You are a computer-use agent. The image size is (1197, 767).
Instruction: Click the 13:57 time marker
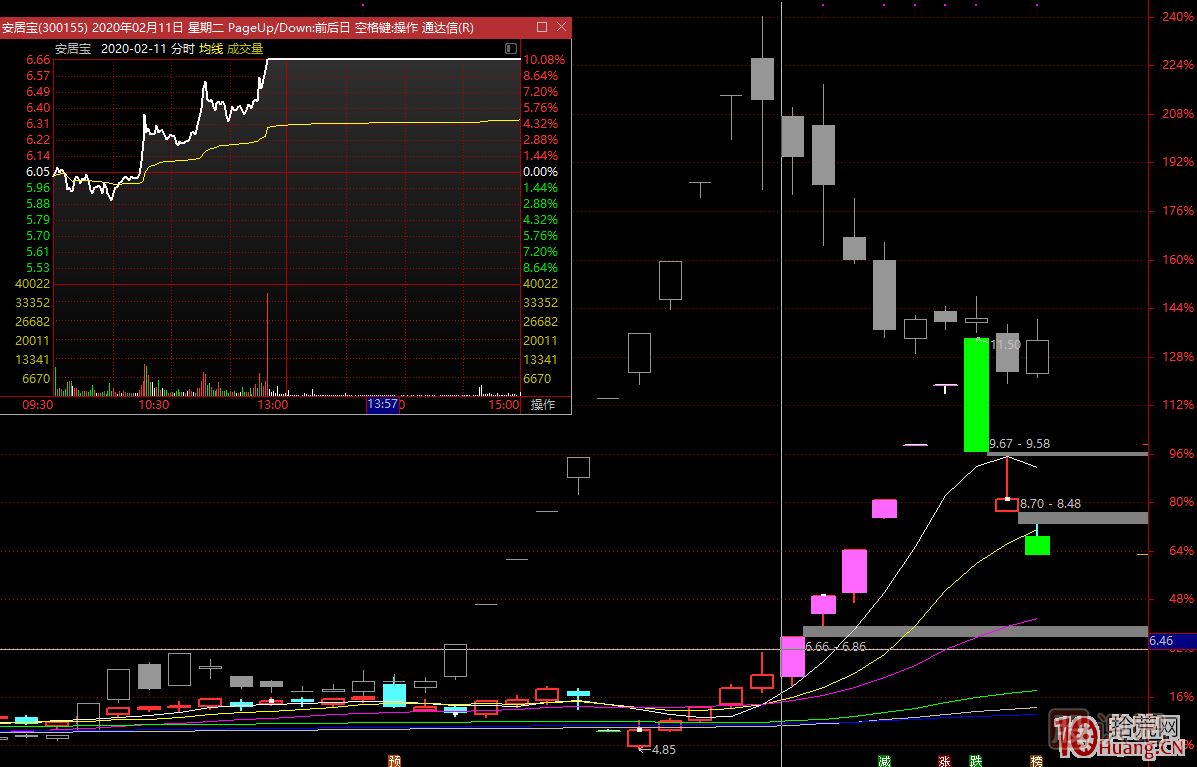383,405
